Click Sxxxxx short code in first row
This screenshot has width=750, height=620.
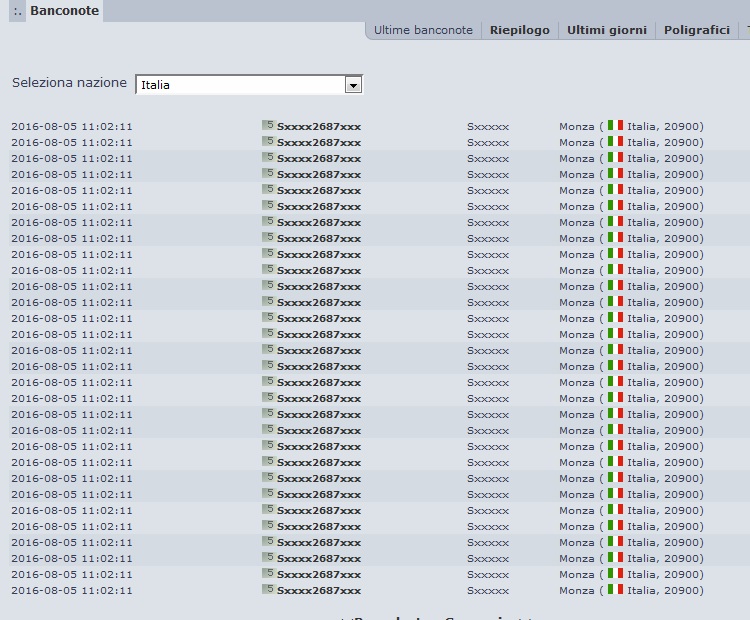(488, 127)
